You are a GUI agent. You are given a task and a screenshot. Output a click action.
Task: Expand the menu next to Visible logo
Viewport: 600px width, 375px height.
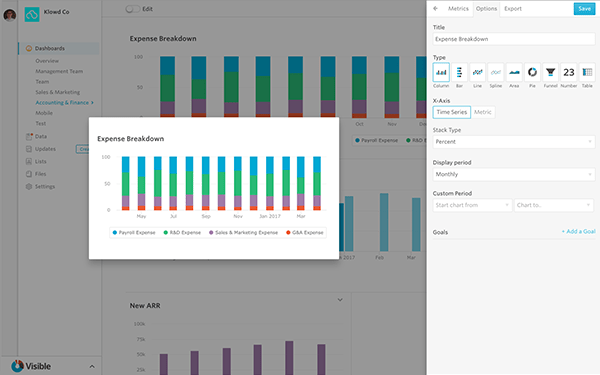coord(92,367)
